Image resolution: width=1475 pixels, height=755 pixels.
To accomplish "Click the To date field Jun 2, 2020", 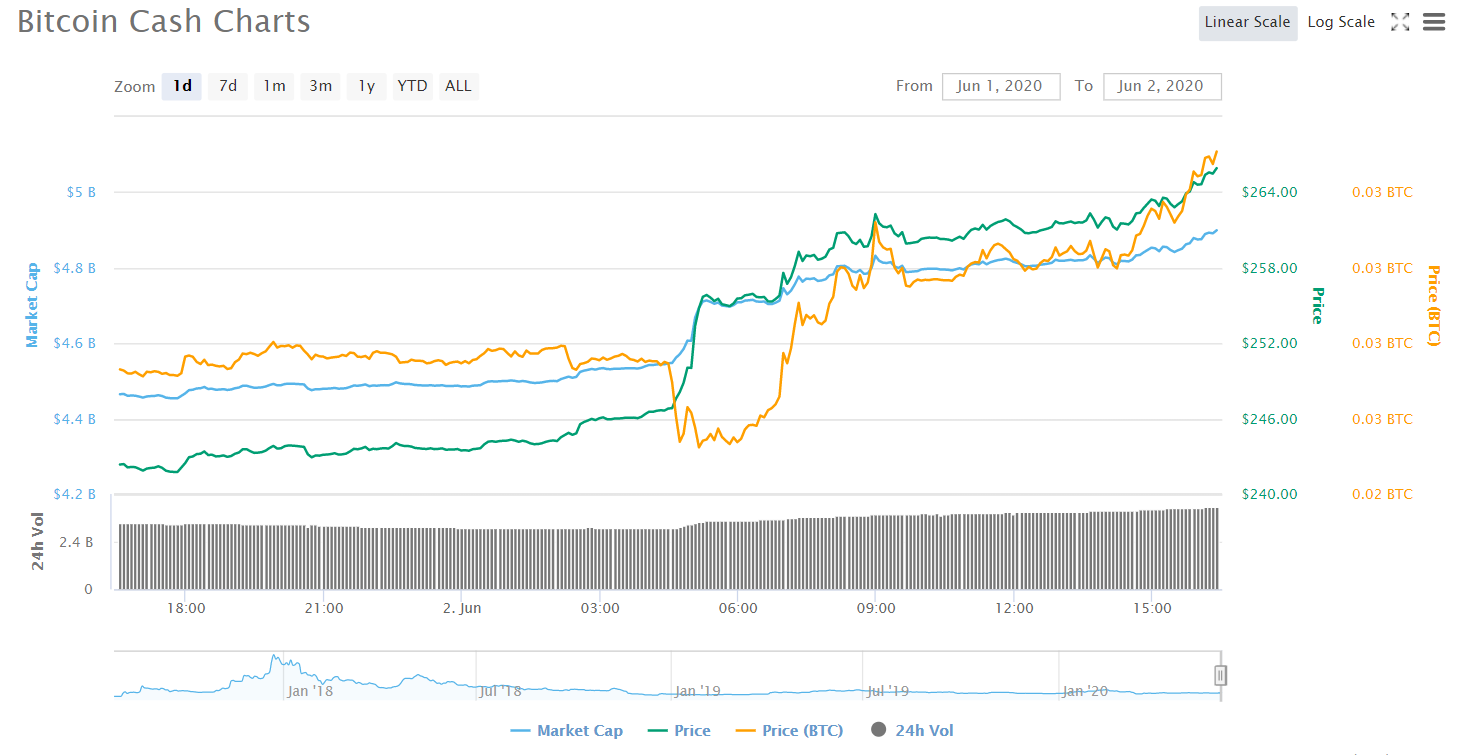I will click(x=1162, y=86).
